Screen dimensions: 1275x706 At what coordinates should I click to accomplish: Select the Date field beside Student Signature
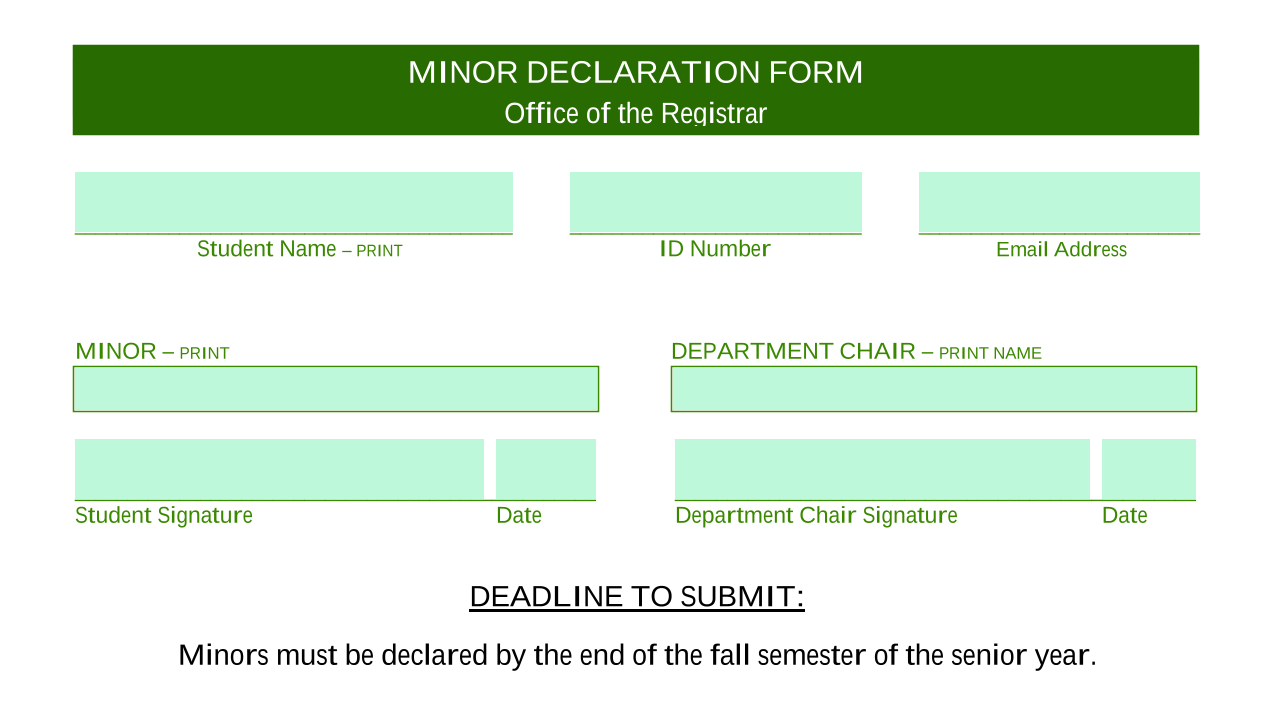click(546, 469)
